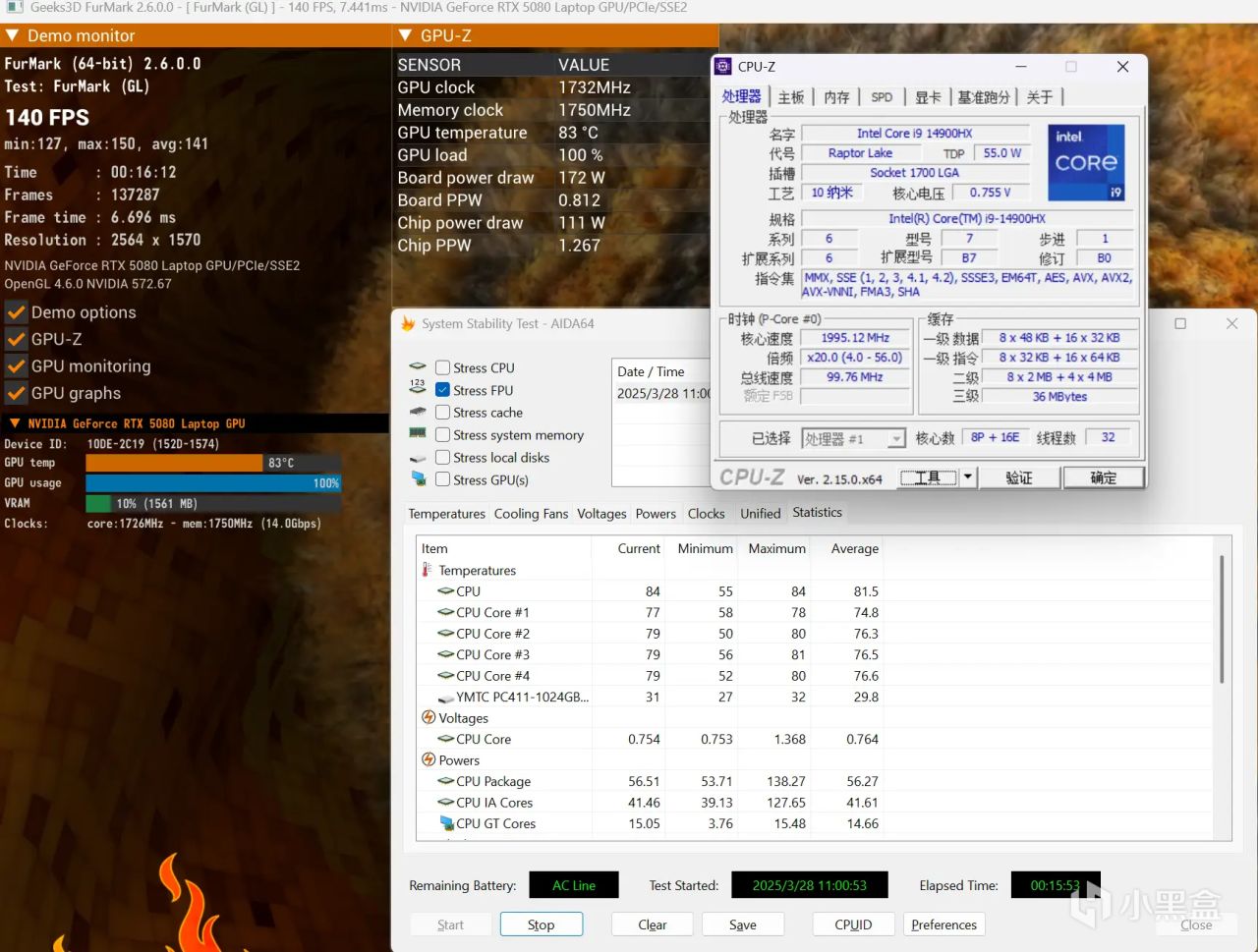Click the statistics list vertical scrollbar
Viewport: 1258px width, 952px height.
pyautogui.click(x=1222, y=619)
